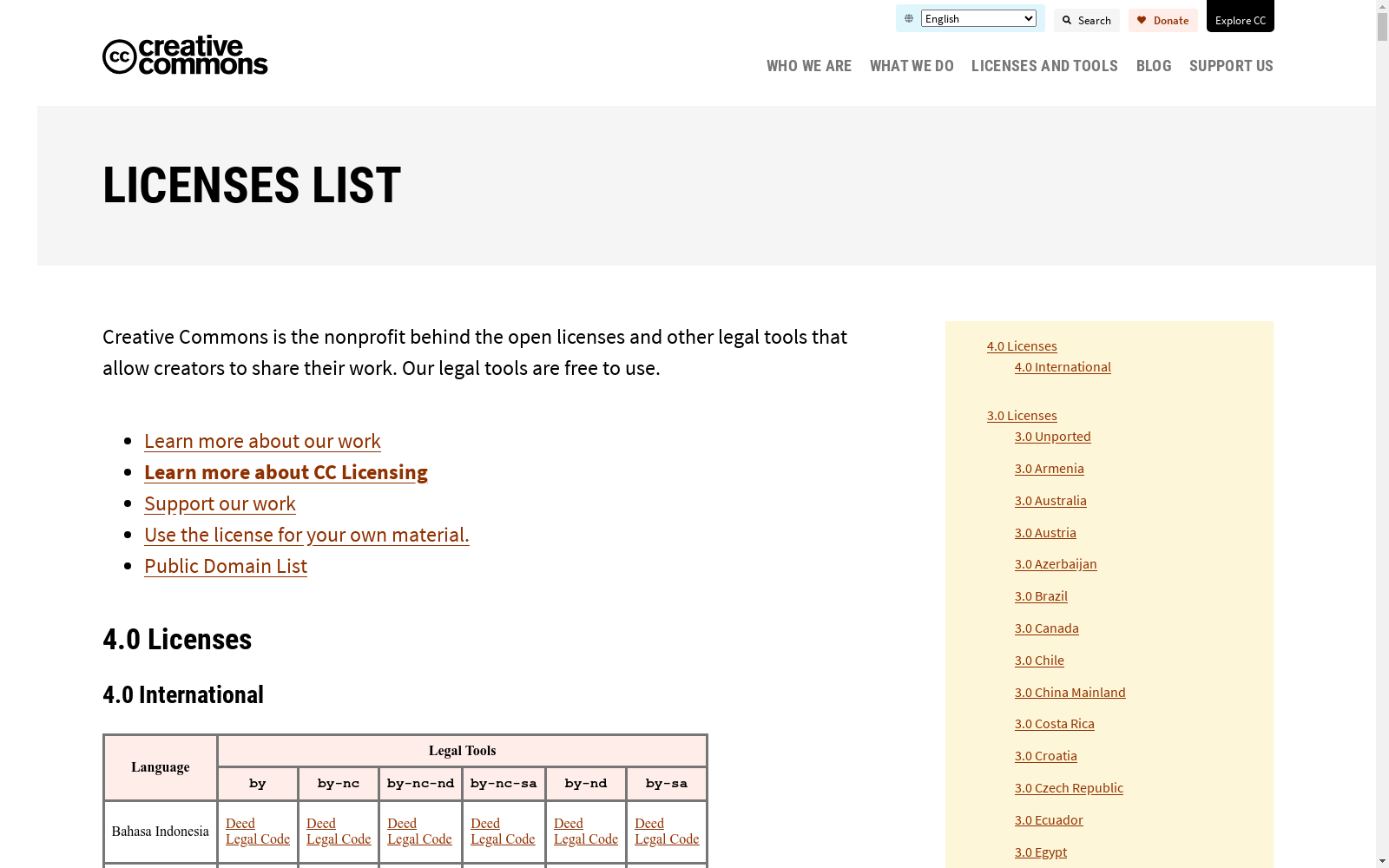This screenshot has height=868, width=1389.
Task: Open the by-nc-nd Deed link
Action: coord(402,823)
